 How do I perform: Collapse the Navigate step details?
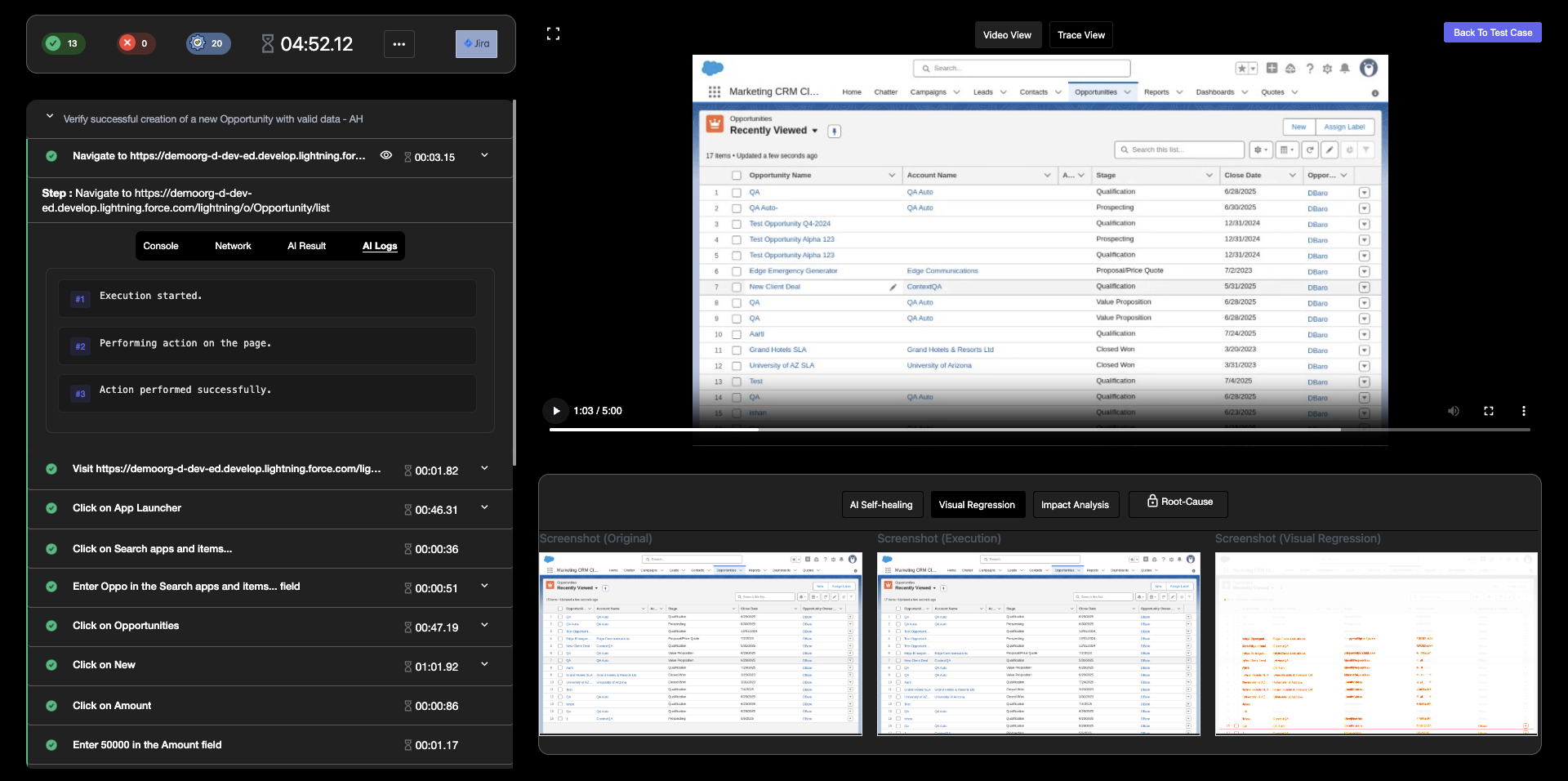[484, 155]
